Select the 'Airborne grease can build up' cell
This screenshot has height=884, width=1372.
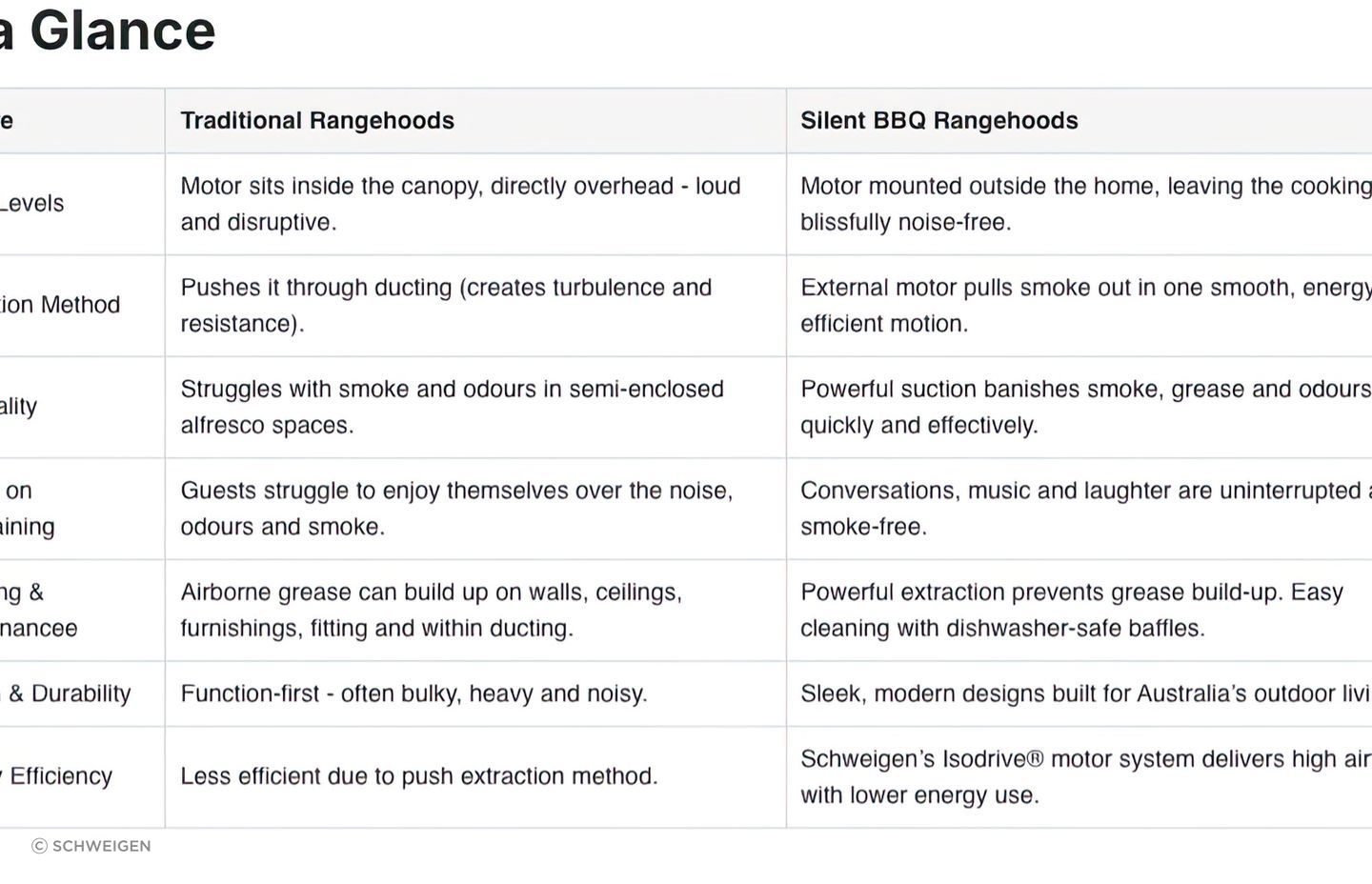(431, 610)
